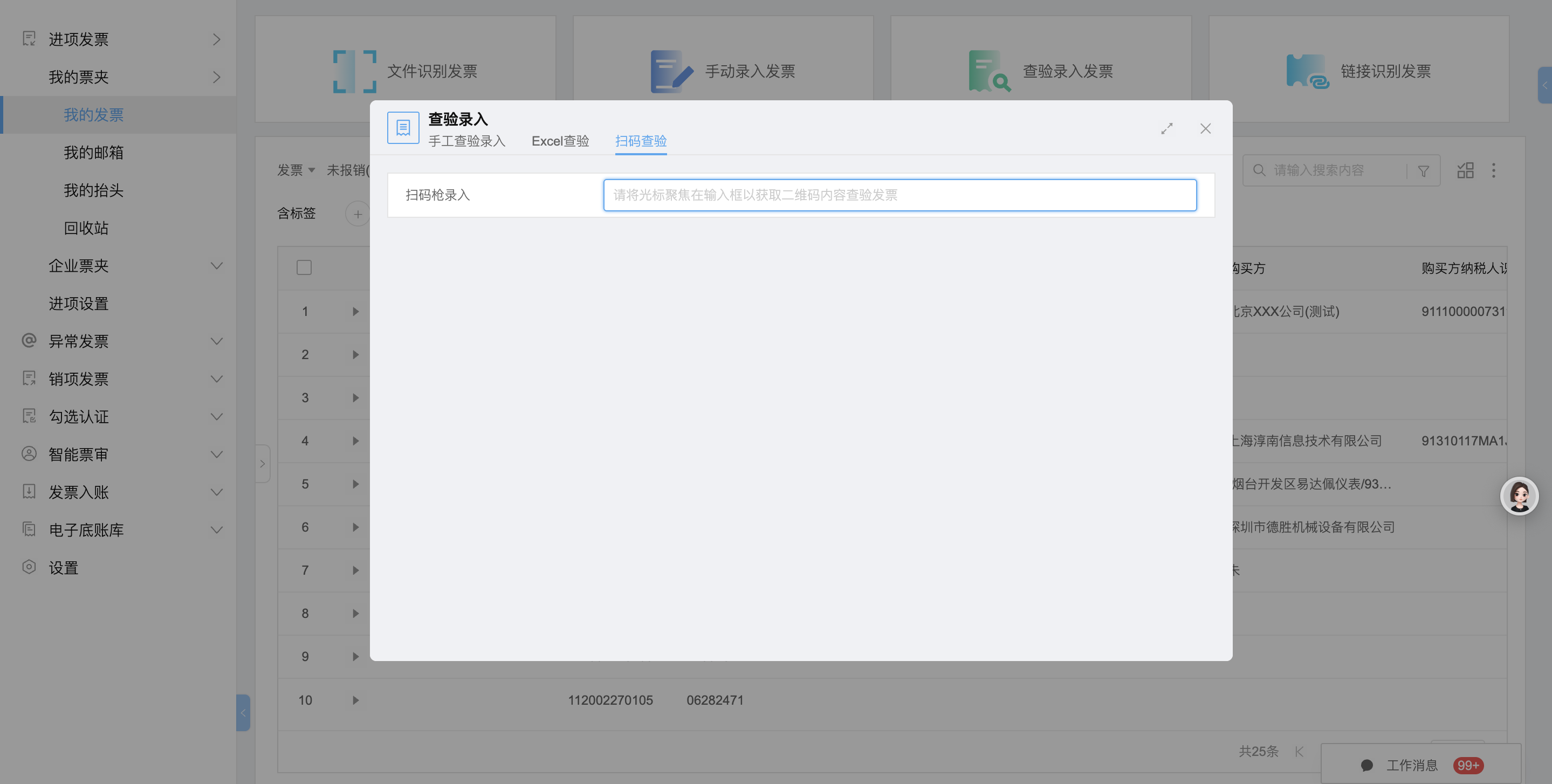Open 进项设置 menu item
The width and height of the screenshot is (1552, 784).
(x=78, y=303)
